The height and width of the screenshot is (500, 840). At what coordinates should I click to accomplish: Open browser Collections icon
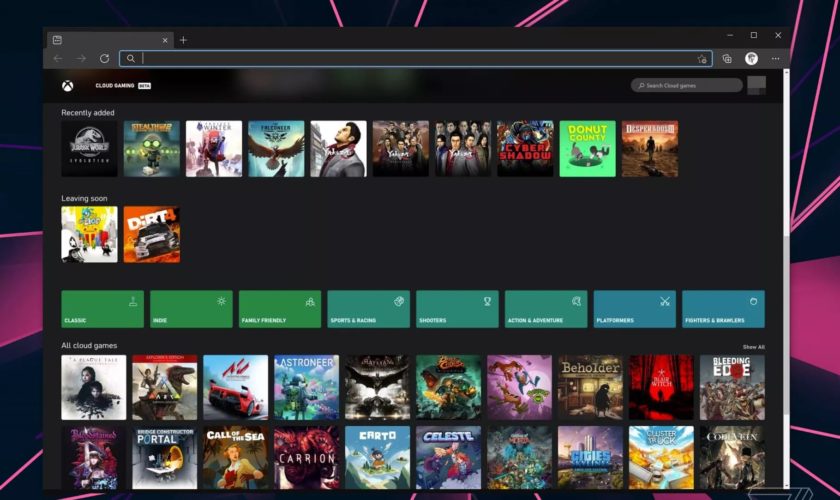(727, 59)
